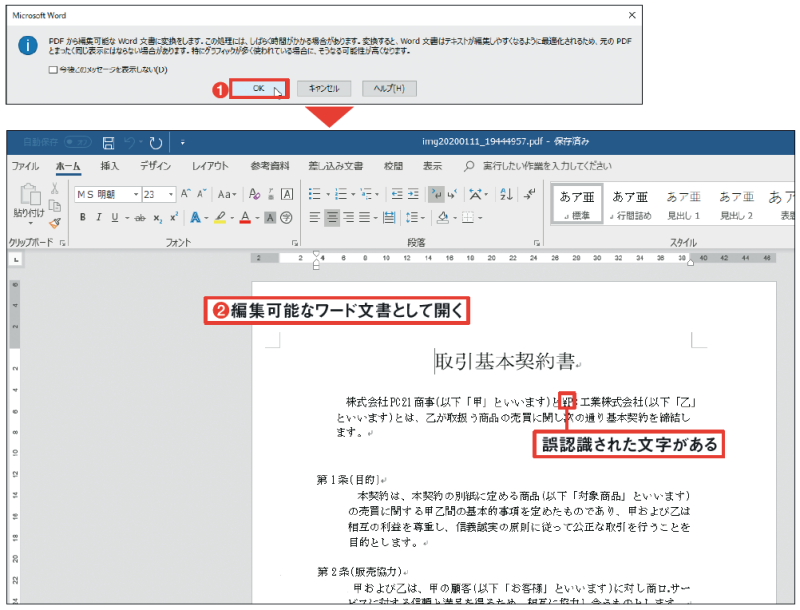Open the font size 23 dropdown
This screenshot has width=800, height=610.
[x=172, y=194]
